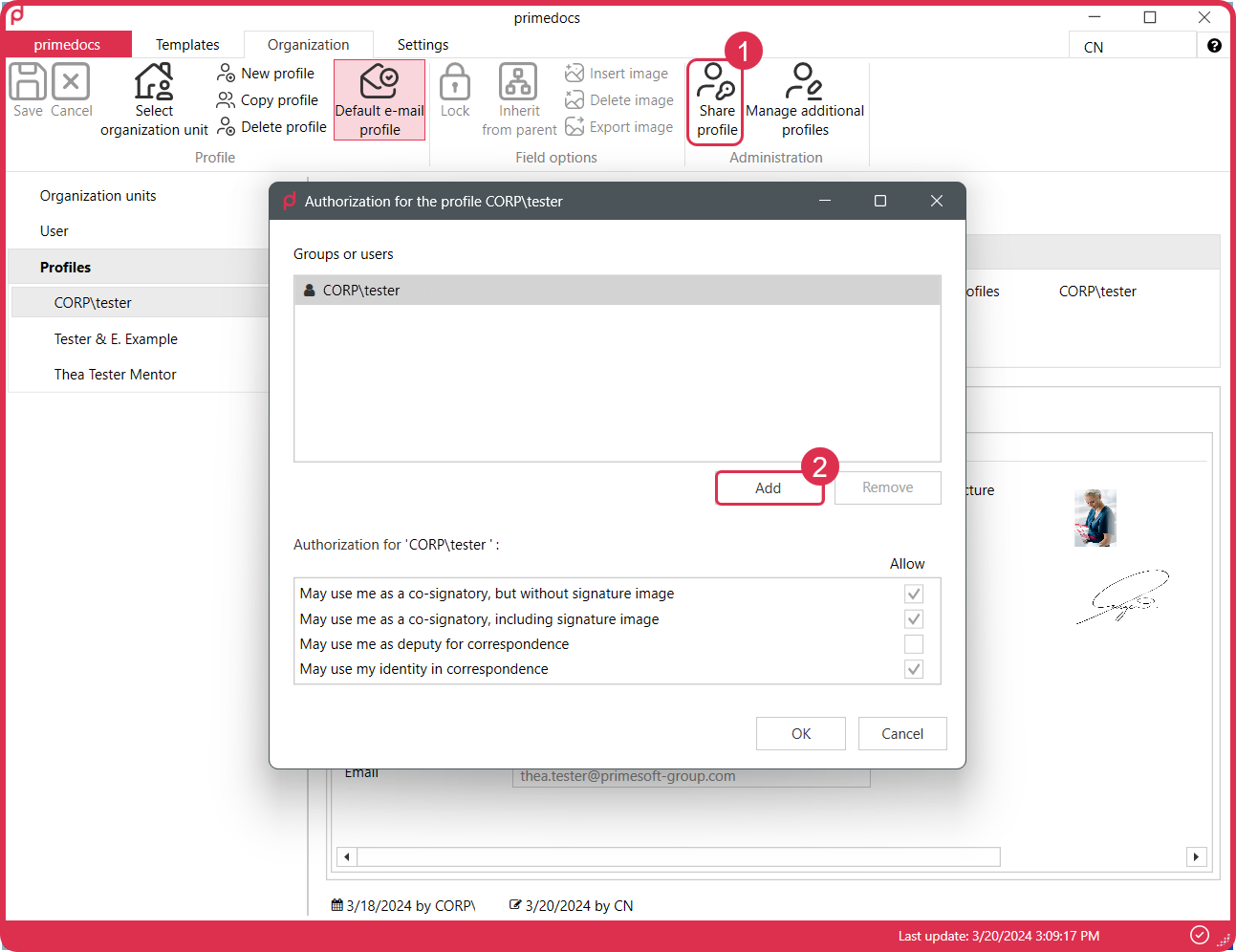Click the Remove button
Viewport: 1236px width, 952px height.
pyautogui.click(x=888, y=487)
